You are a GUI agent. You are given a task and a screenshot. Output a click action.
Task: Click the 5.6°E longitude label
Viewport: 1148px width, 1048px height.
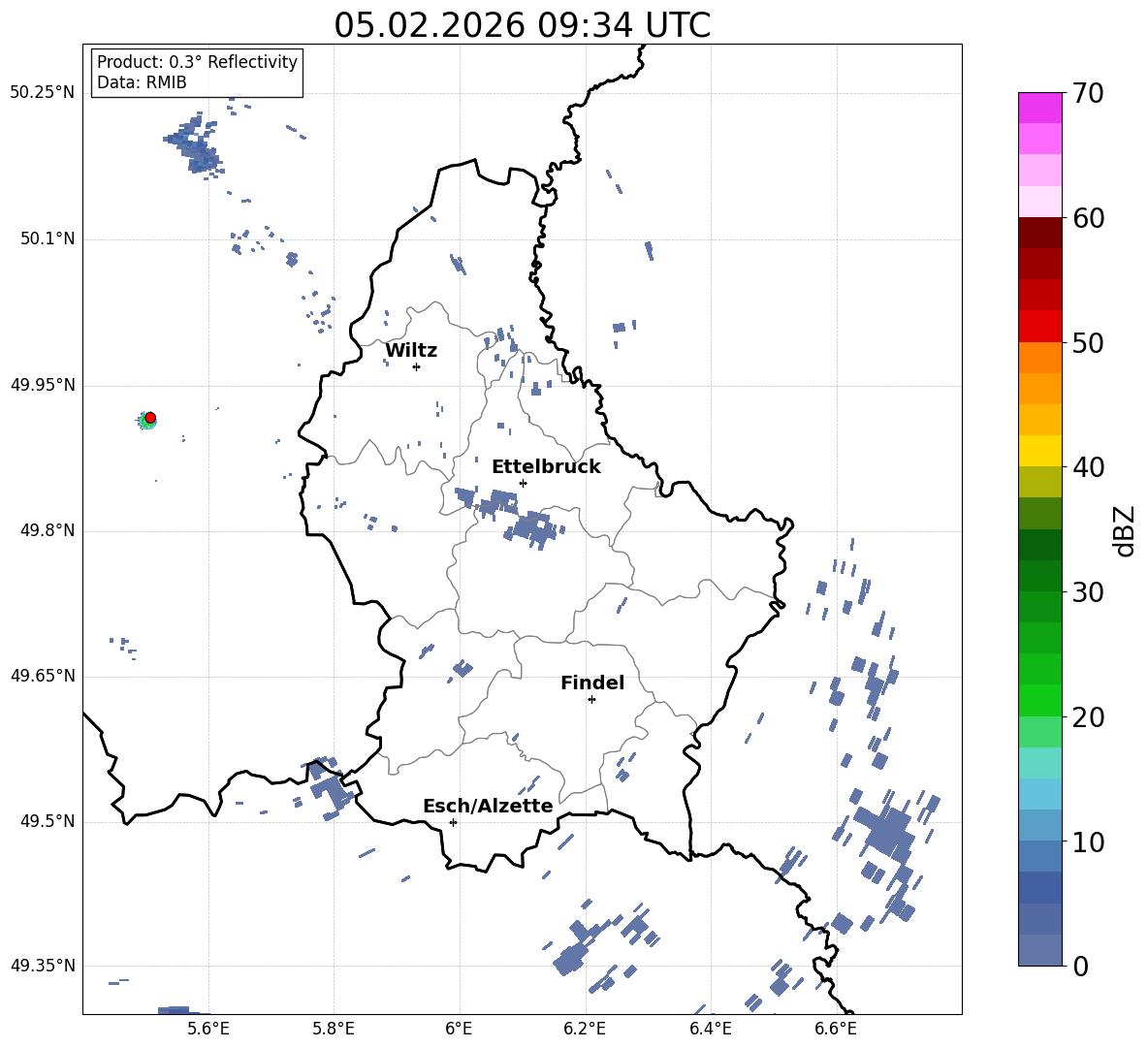click(x=208, y=1029)
